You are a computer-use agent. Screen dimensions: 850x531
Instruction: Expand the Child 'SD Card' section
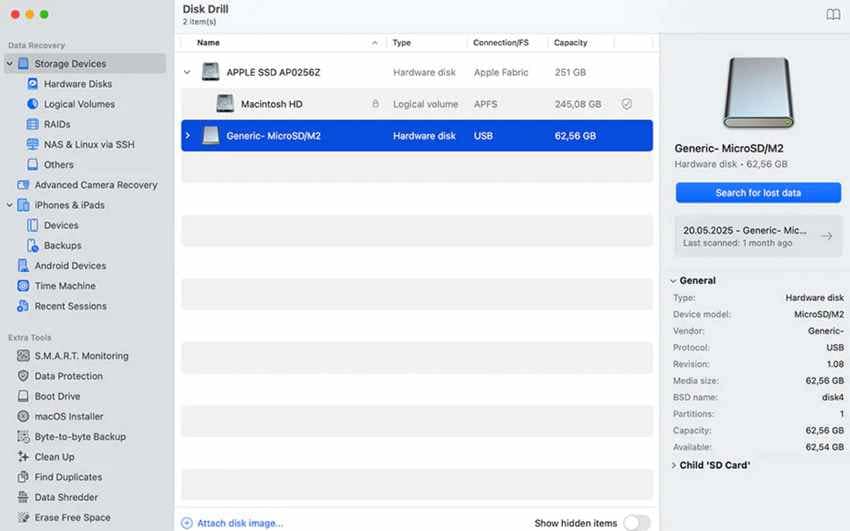tap(673, 465)
